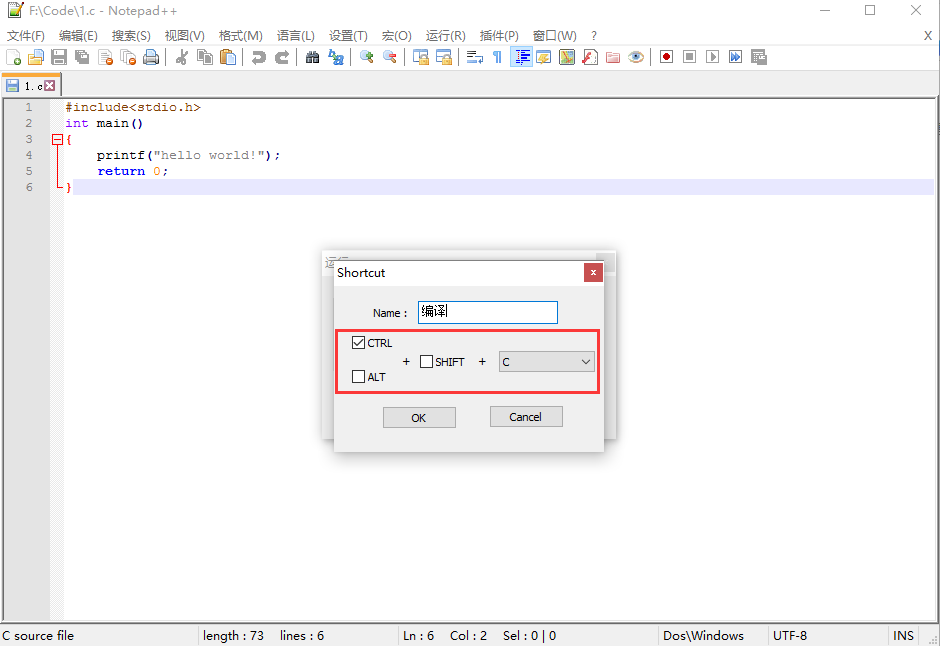Click the Undo arrow icon
The image size is (940, 646).
pos(260,57)
